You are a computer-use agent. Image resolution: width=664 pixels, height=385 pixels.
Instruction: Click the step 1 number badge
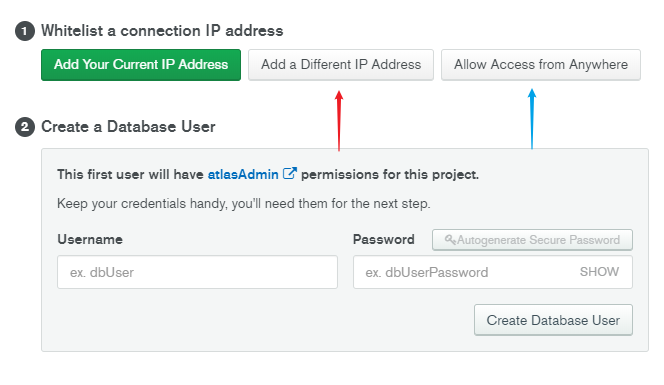tap(25, 31)
